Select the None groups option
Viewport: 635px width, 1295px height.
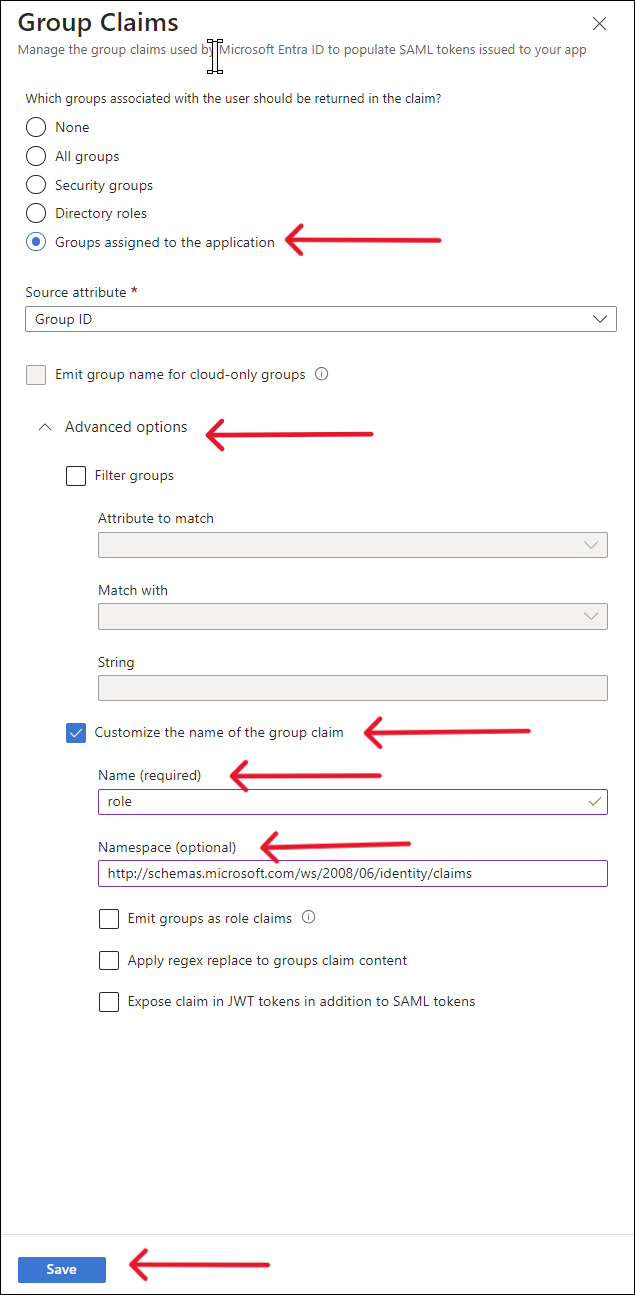[35, 127]
